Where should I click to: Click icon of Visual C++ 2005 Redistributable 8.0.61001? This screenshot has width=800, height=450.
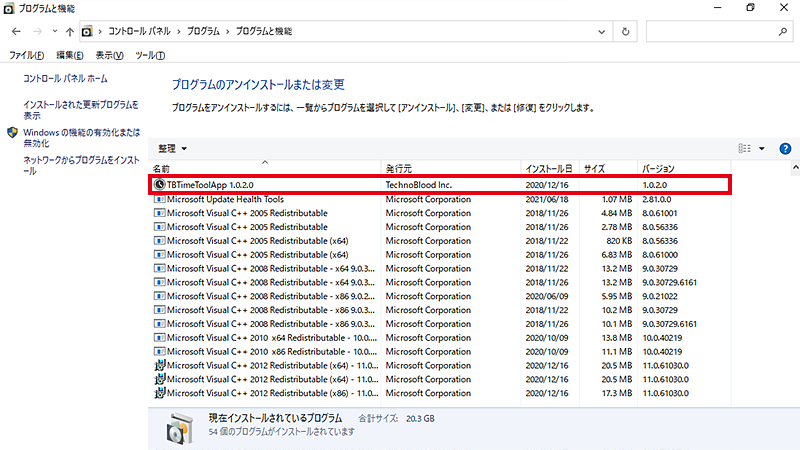coord(160,213)
